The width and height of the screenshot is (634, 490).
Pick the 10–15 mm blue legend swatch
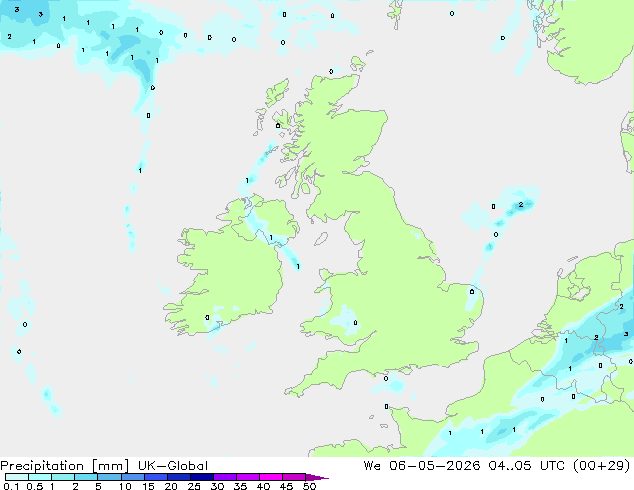coord(132,477)
